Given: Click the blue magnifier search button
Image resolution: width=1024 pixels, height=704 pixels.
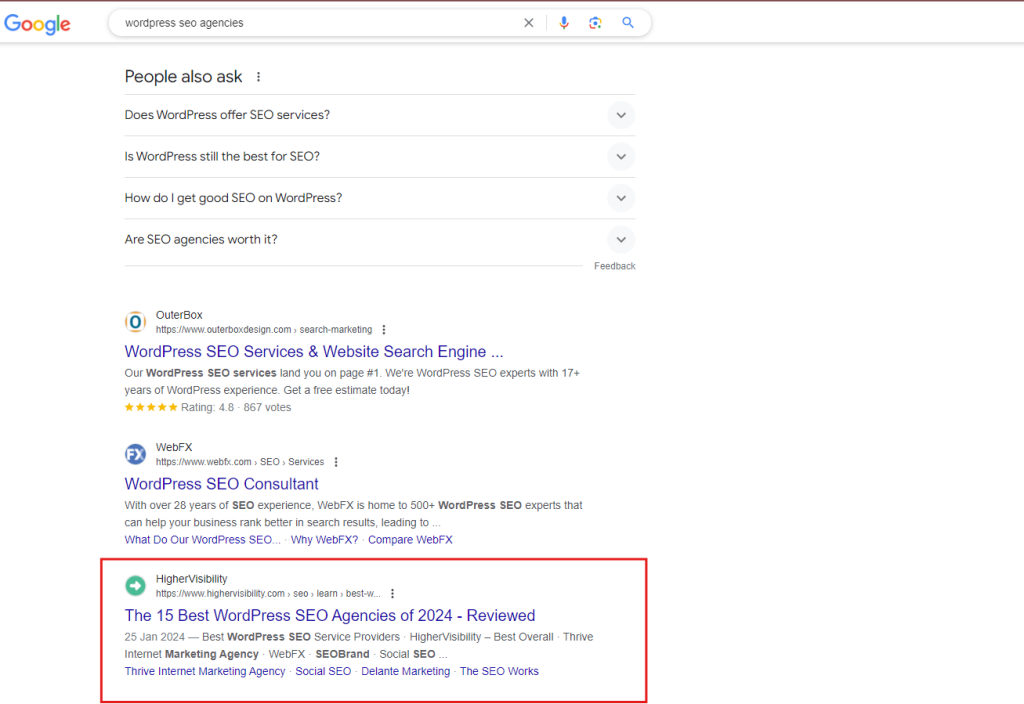Looking at the screenshot, I should [x=628, y=23].
